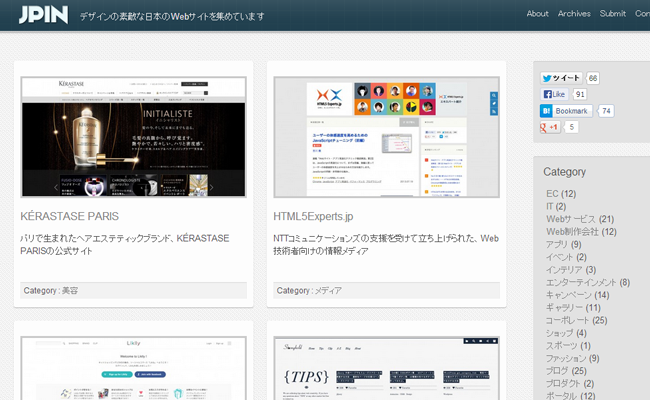Open the About page

click(537, 14)
